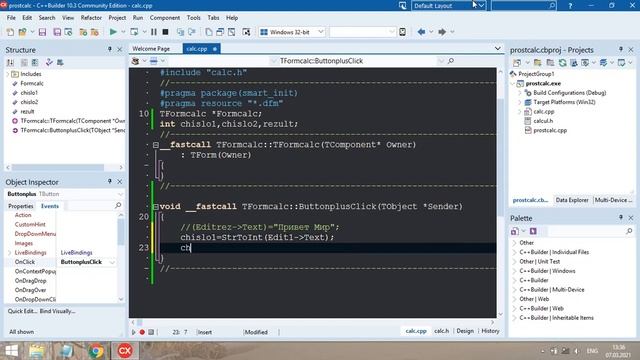Open the Default Layout dropdown
The image size is (640, 360).
pos(482,6)
